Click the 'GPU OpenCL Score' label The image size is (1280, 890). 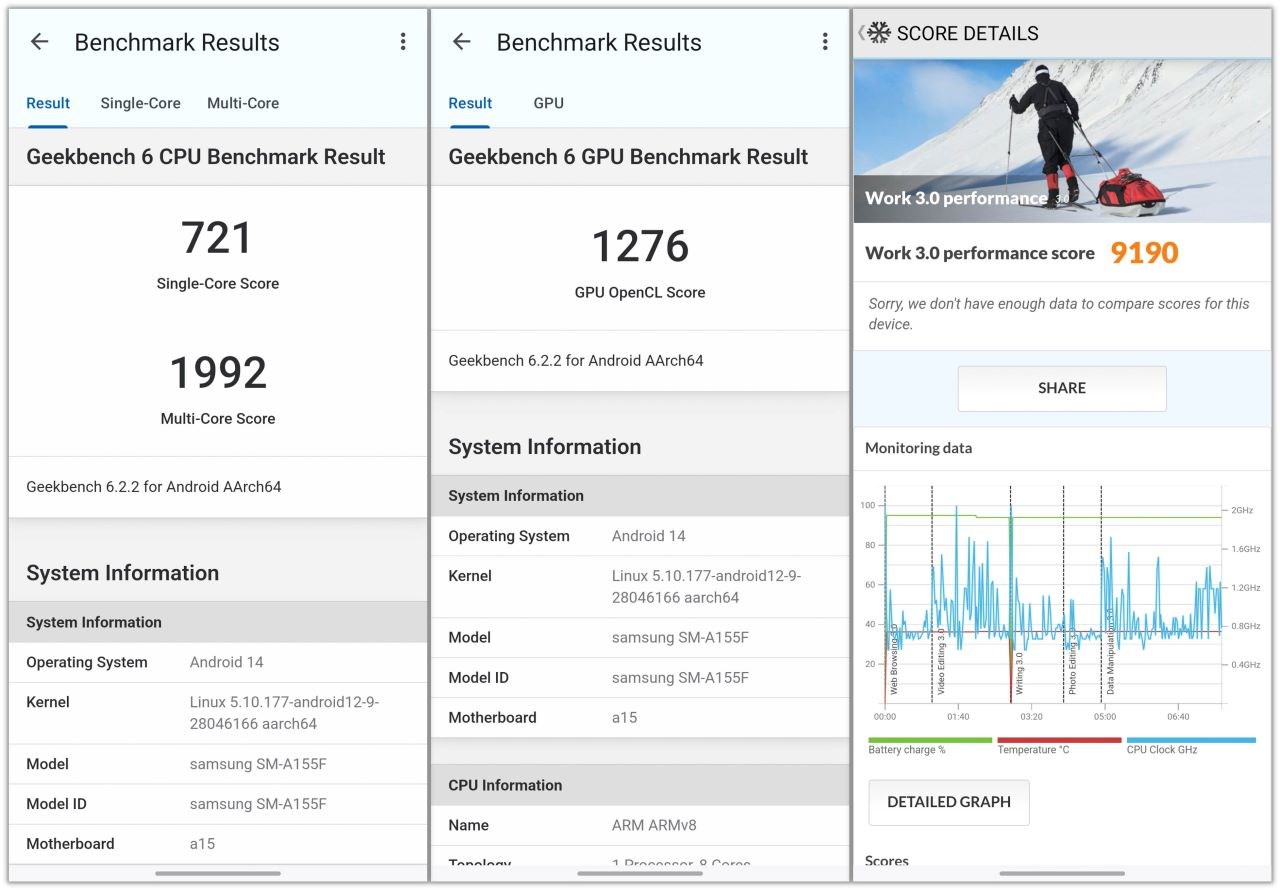point(640,293)
